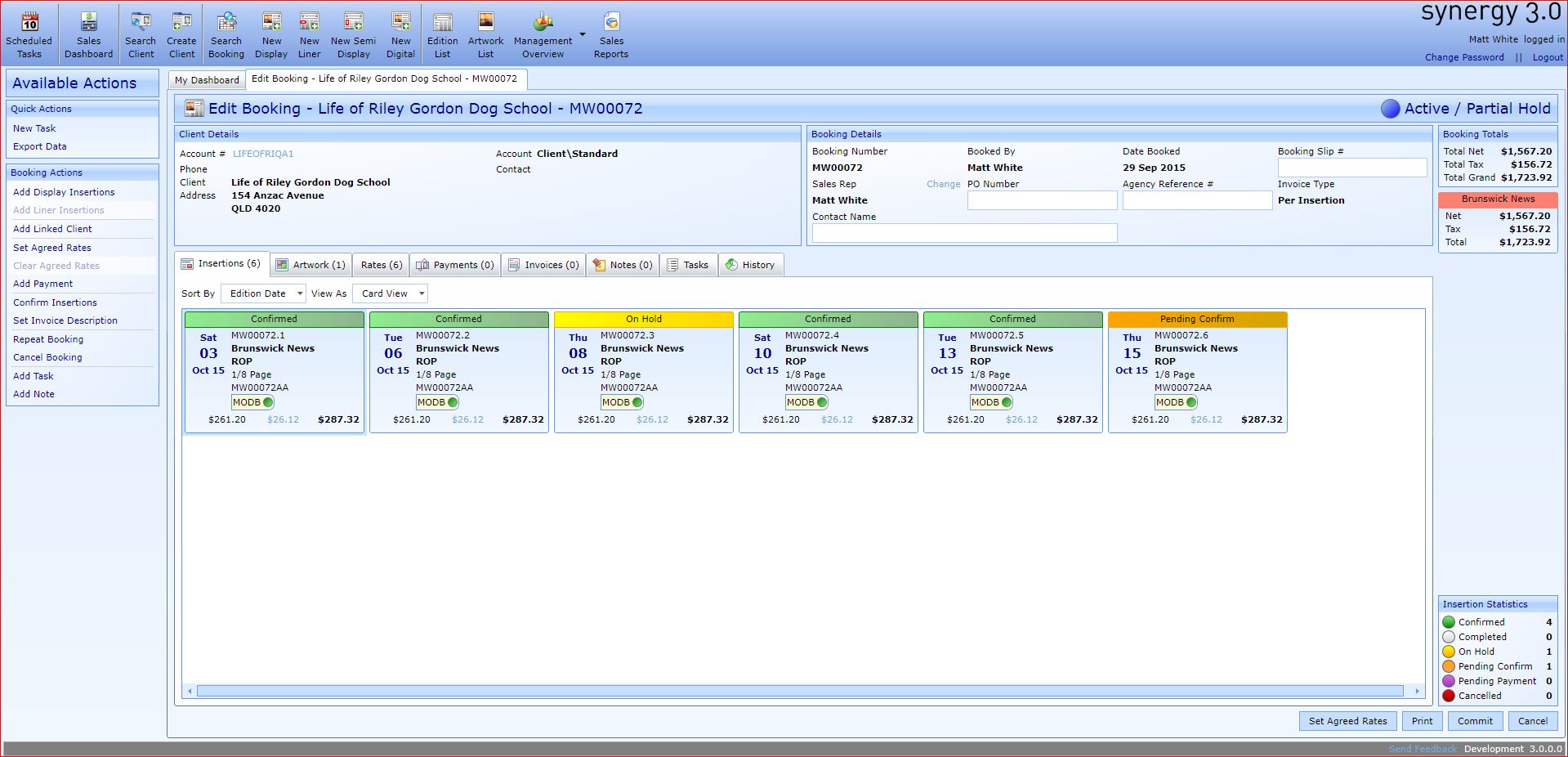Screen dimensions: 1568x757
Task: Expand the Sort By Edition Date dropdown
Action: pos(300,293)
